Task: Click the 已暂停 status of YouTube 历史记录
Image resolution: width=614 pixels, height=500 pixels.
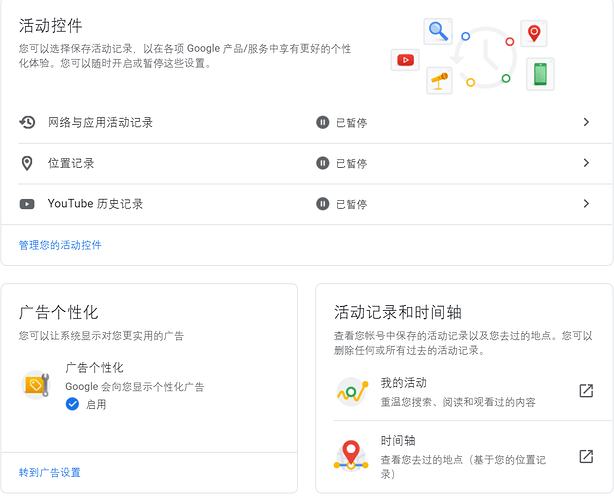Action: [351, 204]
